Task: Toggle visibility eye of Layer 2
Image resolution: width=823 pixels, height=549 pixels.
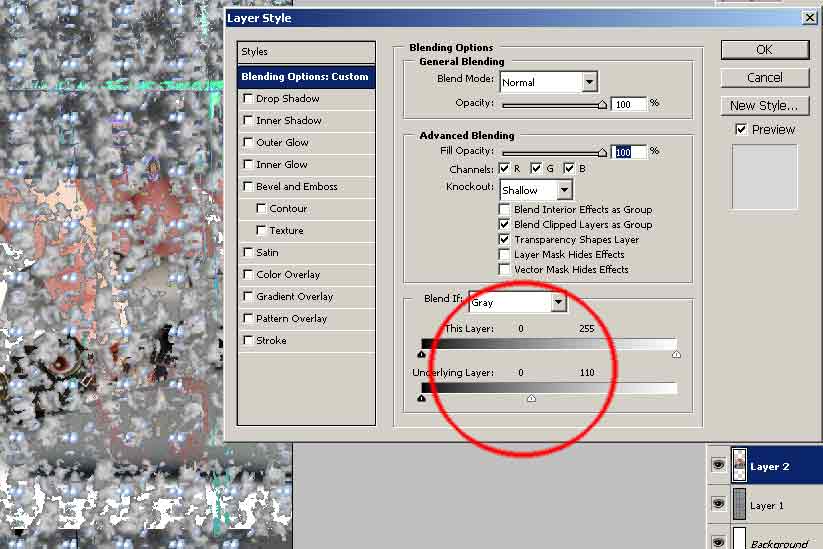Action: click(718, 464)
